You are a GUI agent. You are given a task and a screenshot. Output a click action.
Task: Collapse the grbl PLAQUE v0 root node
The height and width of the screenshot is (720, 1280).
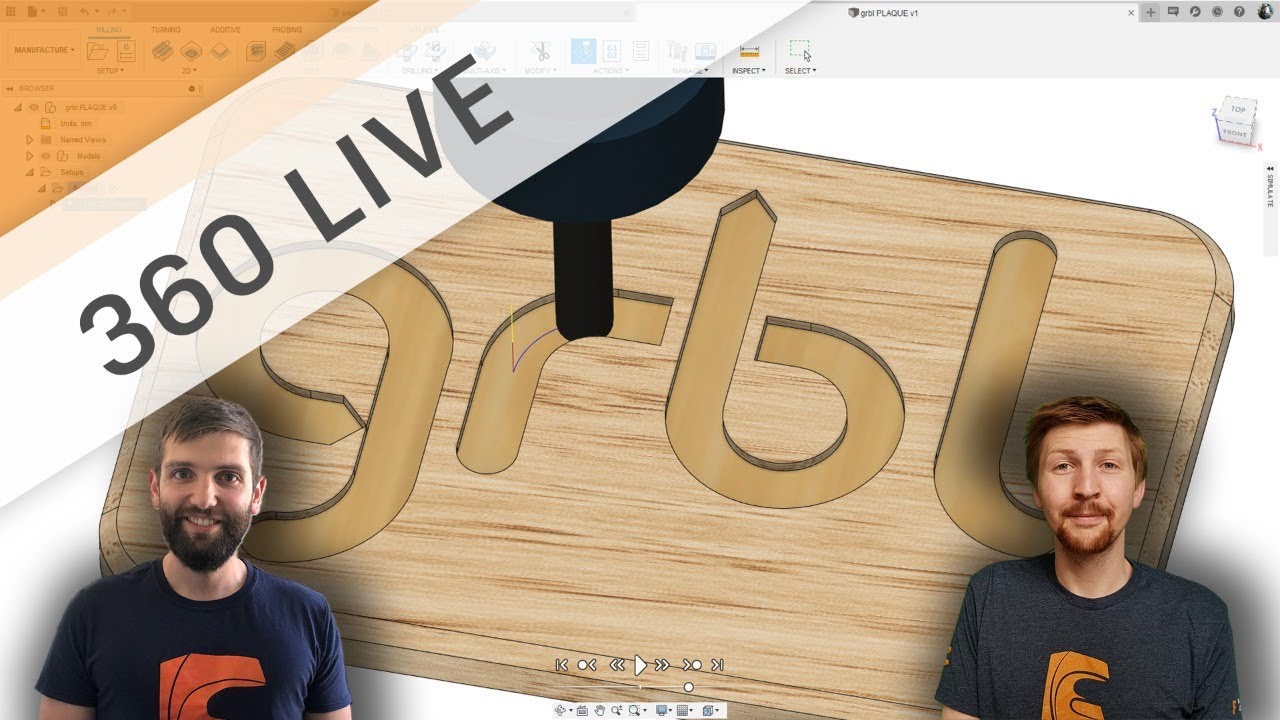tap(18, 107)
